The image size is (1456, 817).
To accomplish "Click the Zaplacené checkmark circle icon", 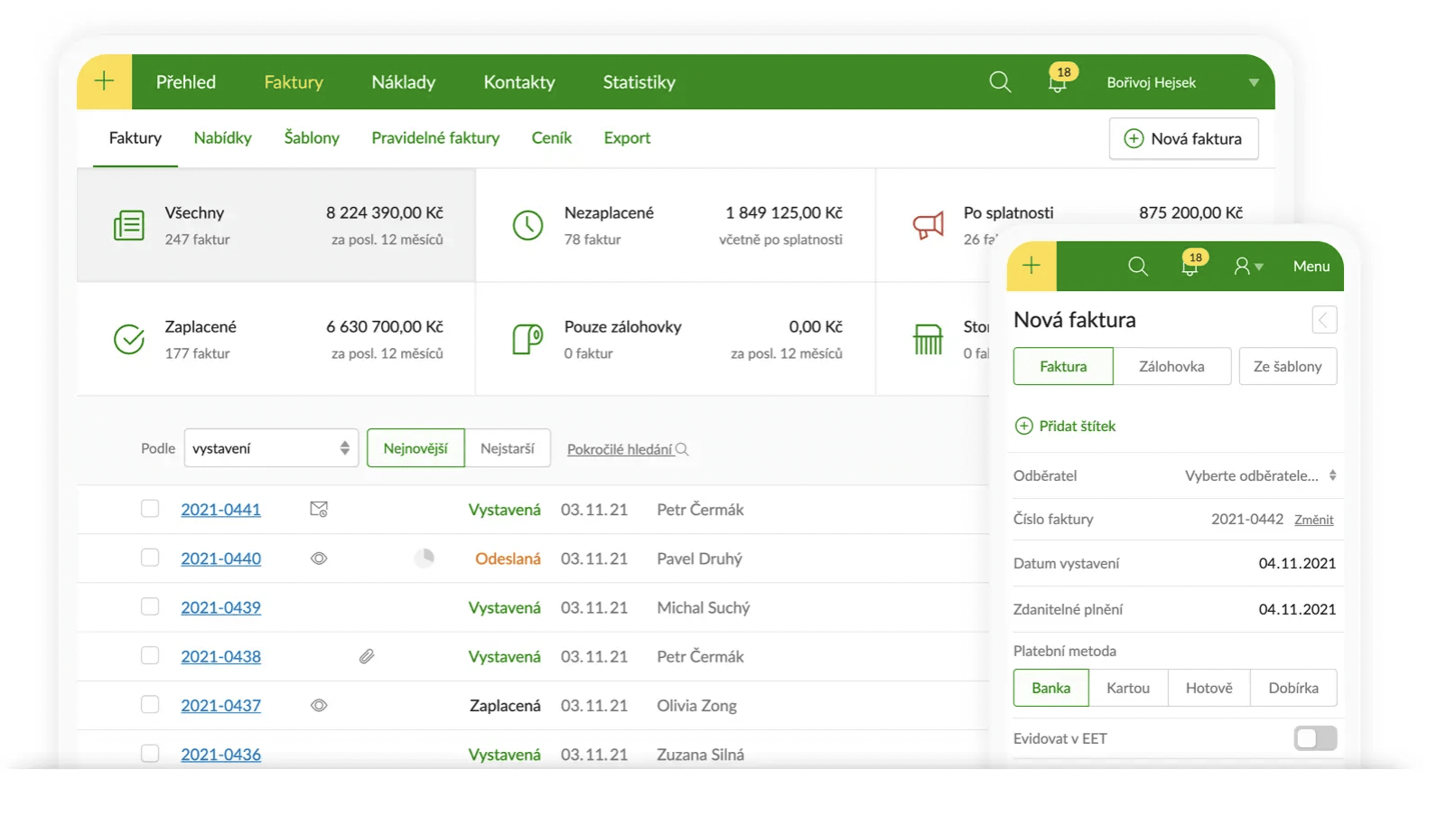I will coord(129,339).
